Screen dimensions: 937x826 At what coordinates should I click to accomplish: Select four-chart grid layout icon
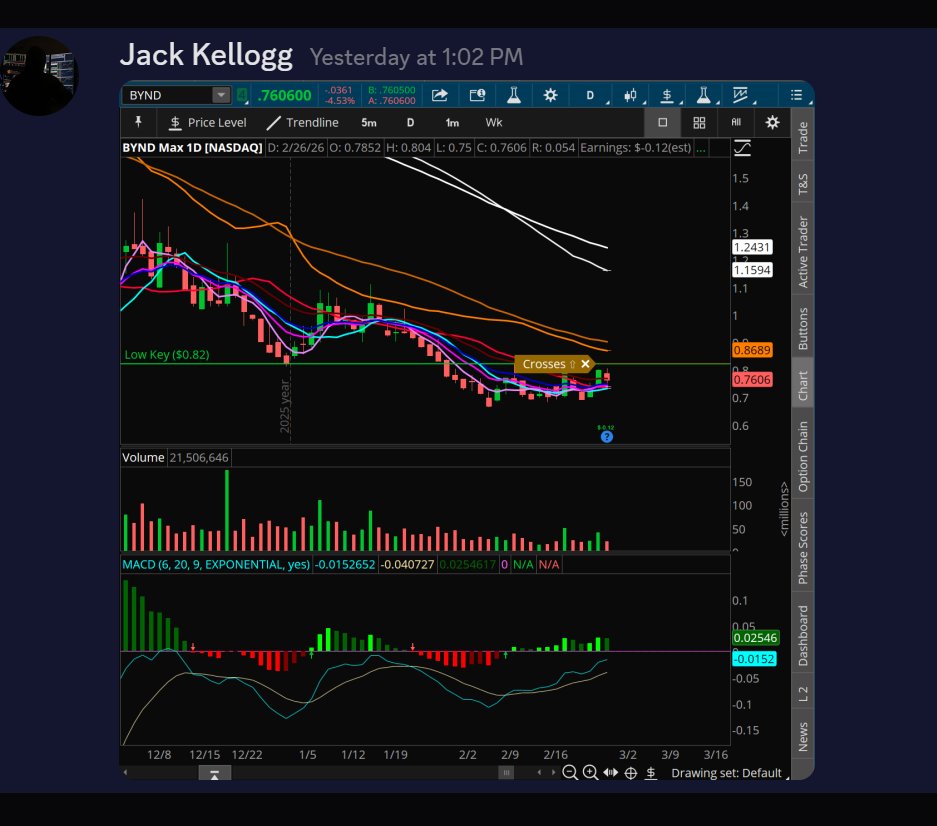tap(699, 123)
